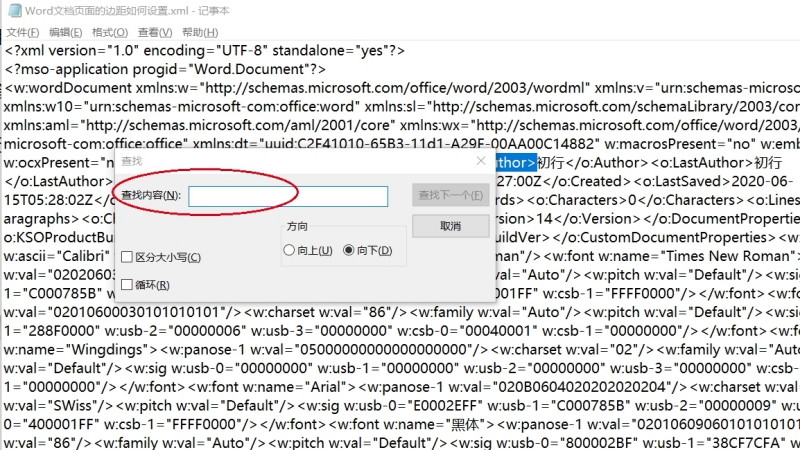This screenshot has height=450, width=800.
Task: Open the 文件(F) menu
Action: (x=22, y=32)
